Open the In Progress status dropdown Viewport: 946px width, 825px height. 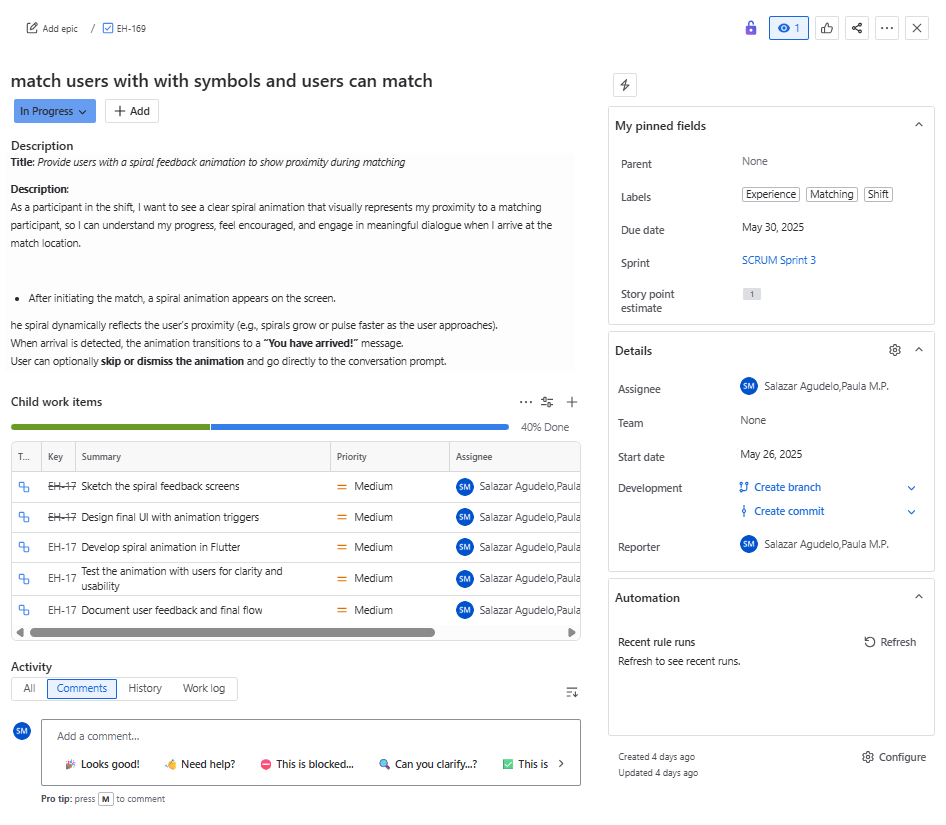[54, 111]
